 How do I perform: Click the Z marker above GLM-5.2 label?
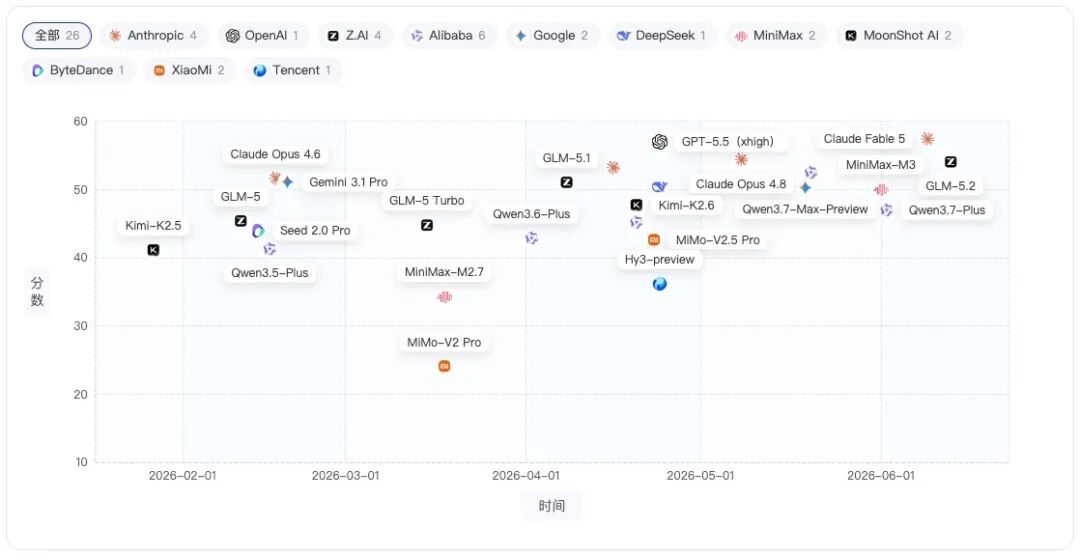(x=951, y=162)
